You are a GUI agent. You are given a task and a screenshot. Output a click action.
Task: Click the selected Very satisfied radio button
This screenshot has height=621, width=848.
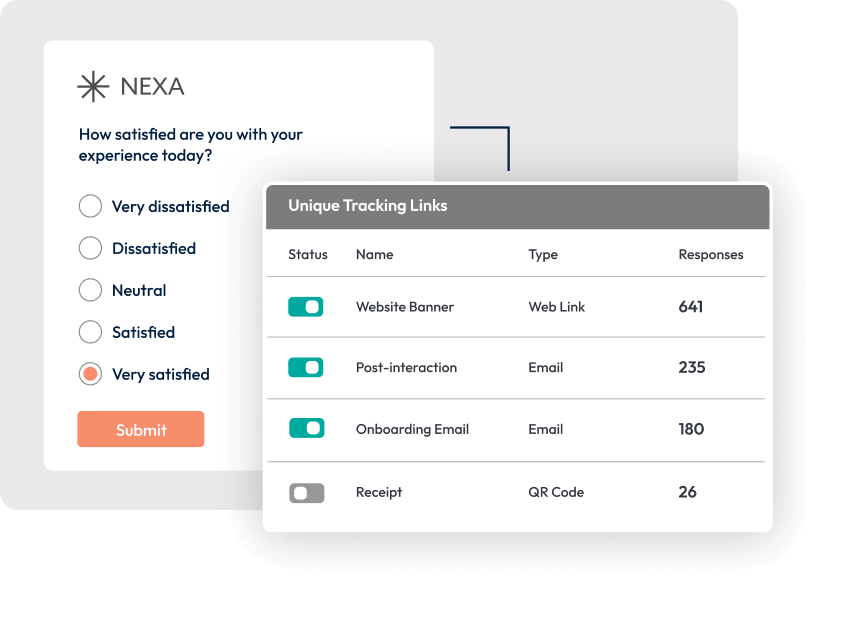90,374
